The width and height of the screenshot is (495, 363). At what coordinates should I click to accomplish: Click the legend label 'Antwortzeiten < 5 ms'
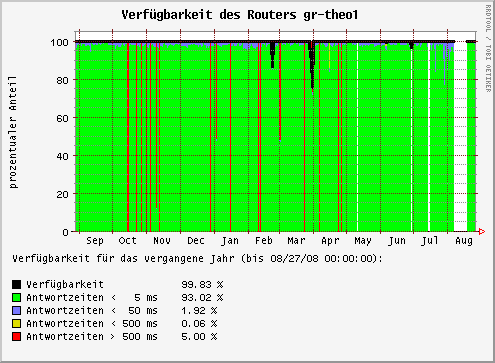pyautogui.click(x=92, y=297)
